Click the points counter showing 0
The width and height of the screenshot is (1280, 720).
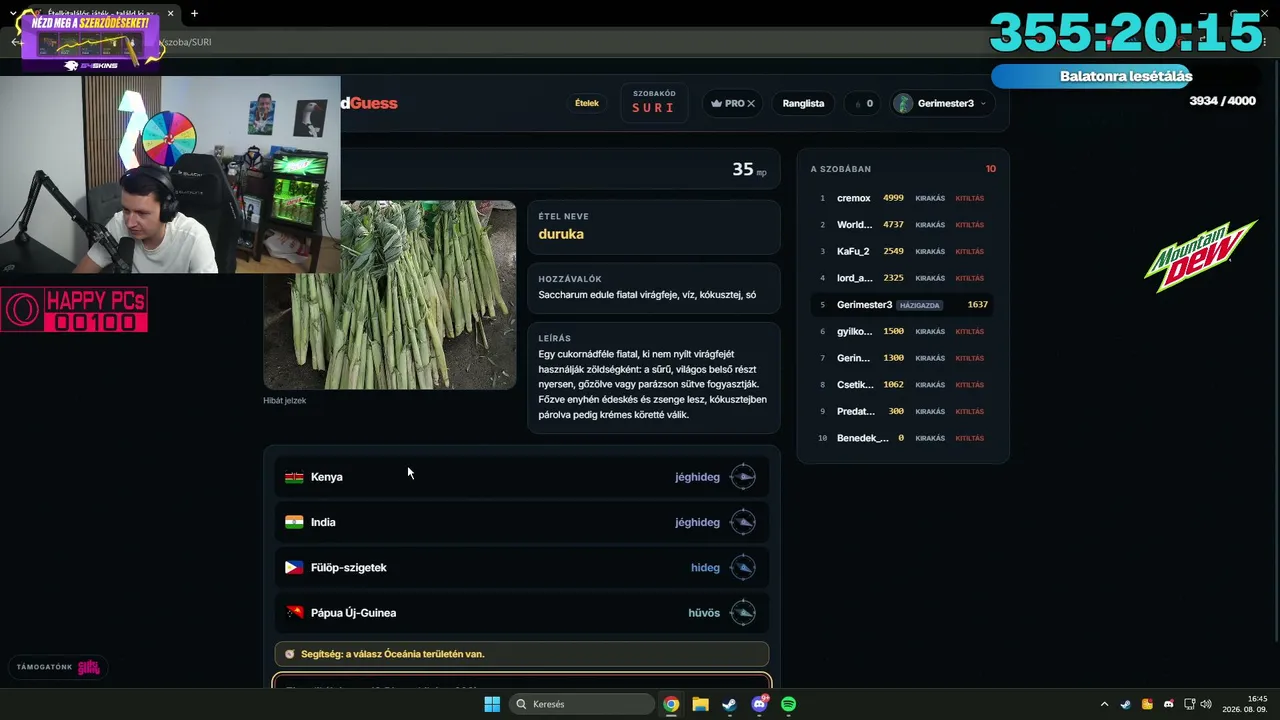(x=863, y=103)
